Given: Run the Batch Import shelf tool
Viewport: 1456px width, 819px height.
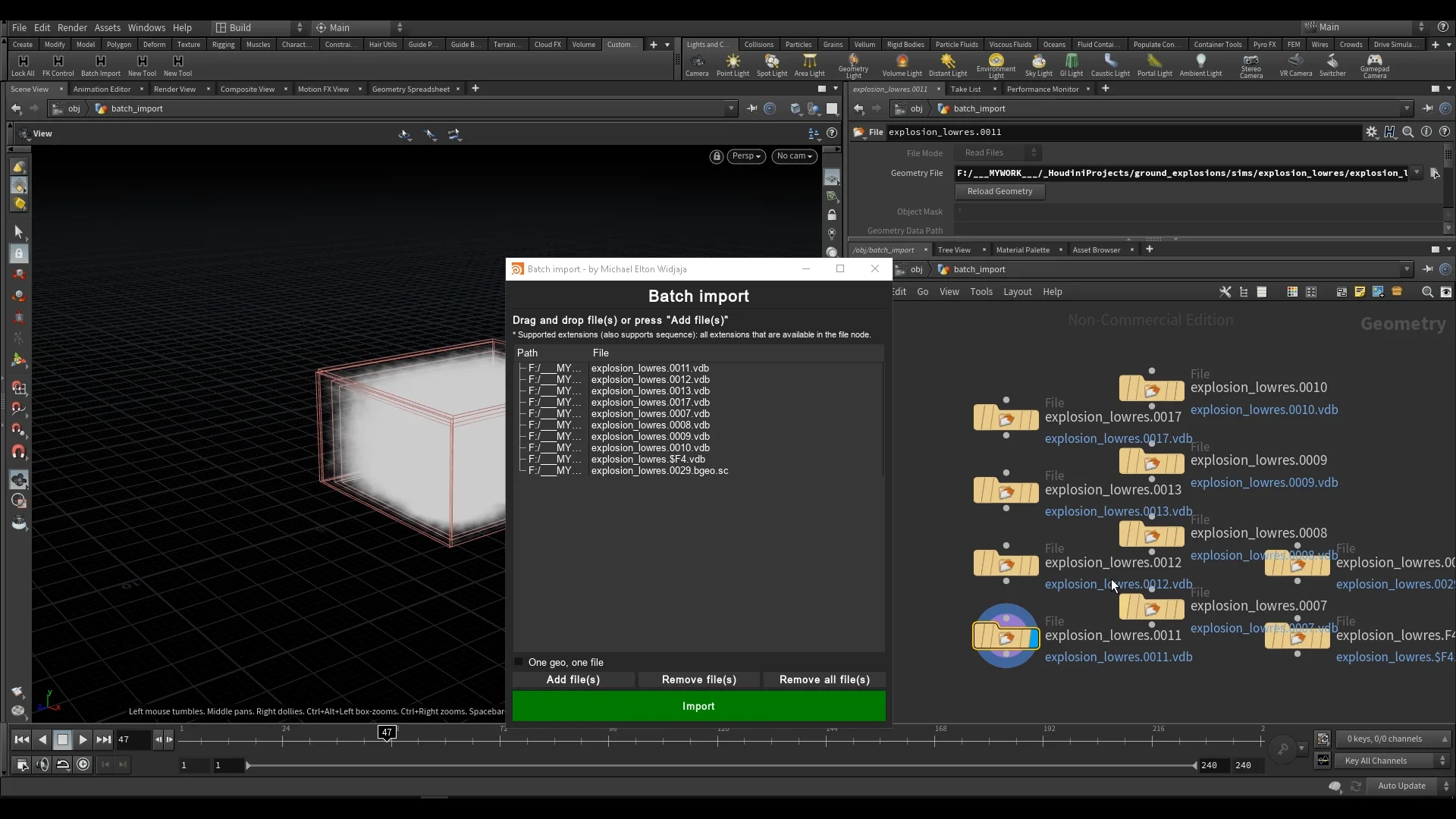Looking at the screenshot, I should coord(100,65).
